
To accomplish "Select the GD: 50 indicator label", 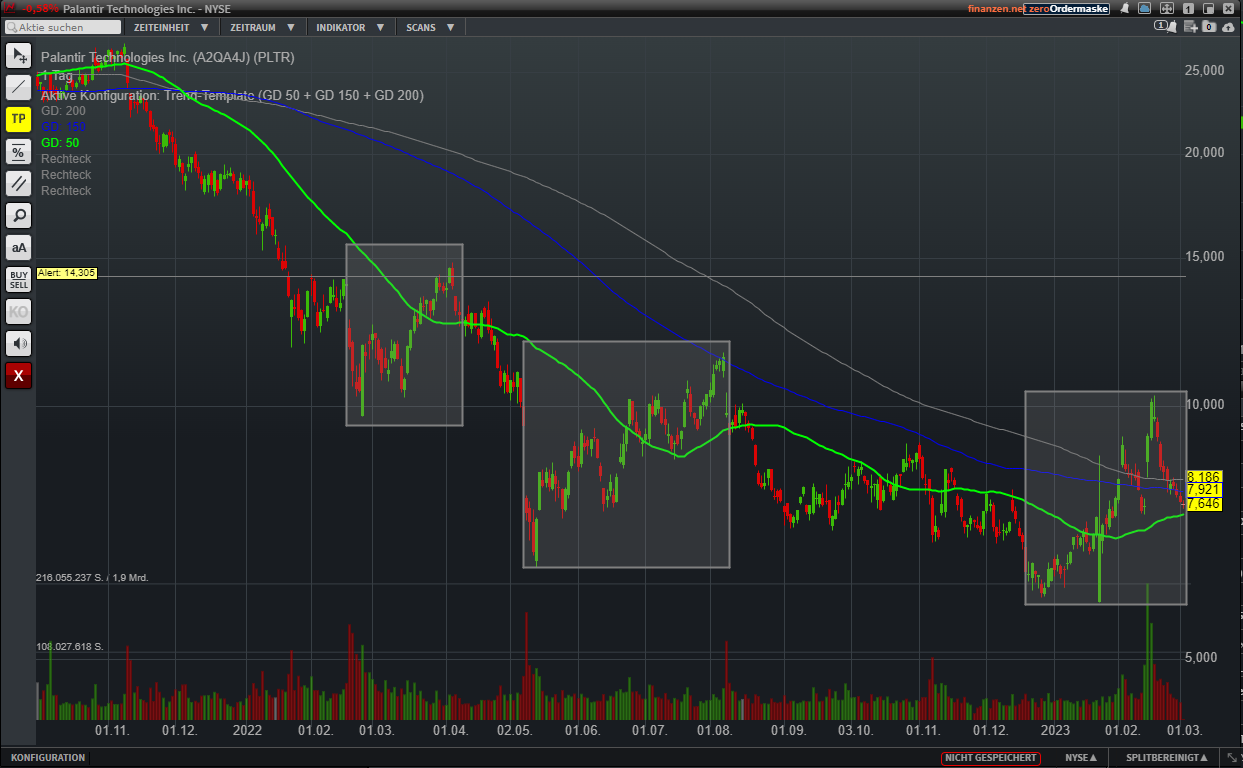I will tap(60, 143).
